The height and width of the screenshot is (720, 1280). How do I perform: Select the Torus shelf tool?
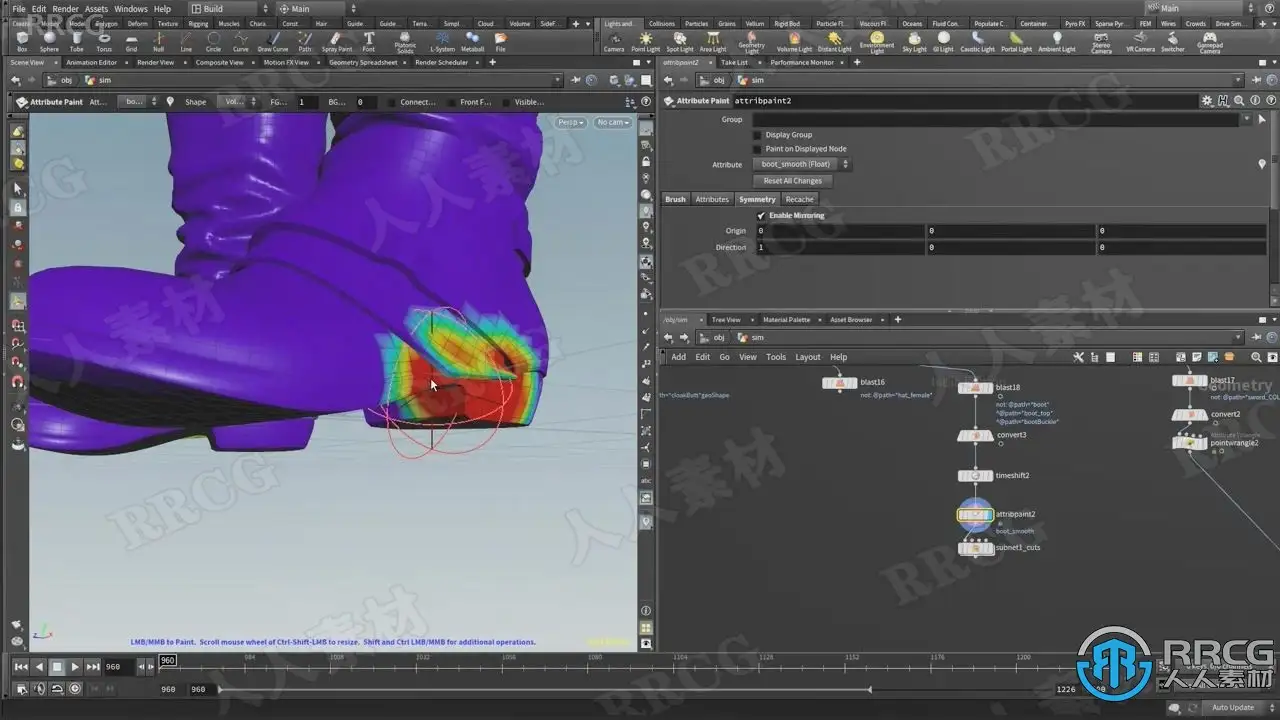[104, 41]
